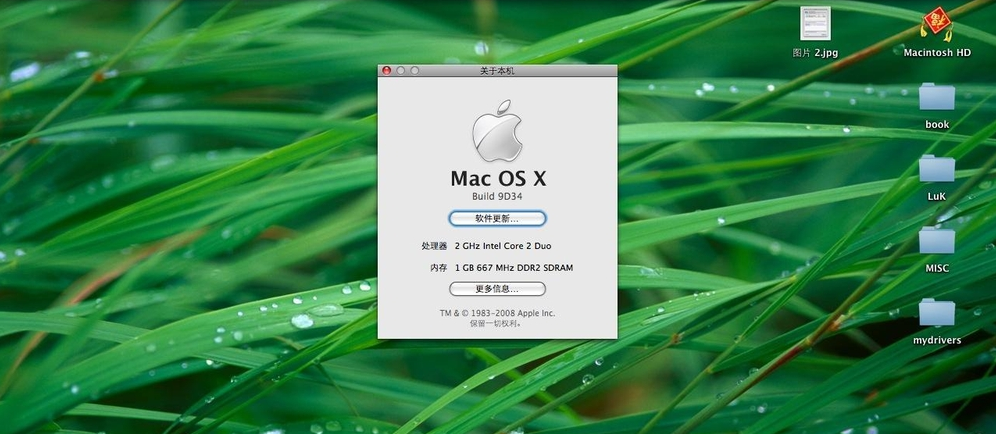Click the zoom button of 关于本机 window
Image resolution: width=996 pixels, height=434 pixels.
pos(414,71)
